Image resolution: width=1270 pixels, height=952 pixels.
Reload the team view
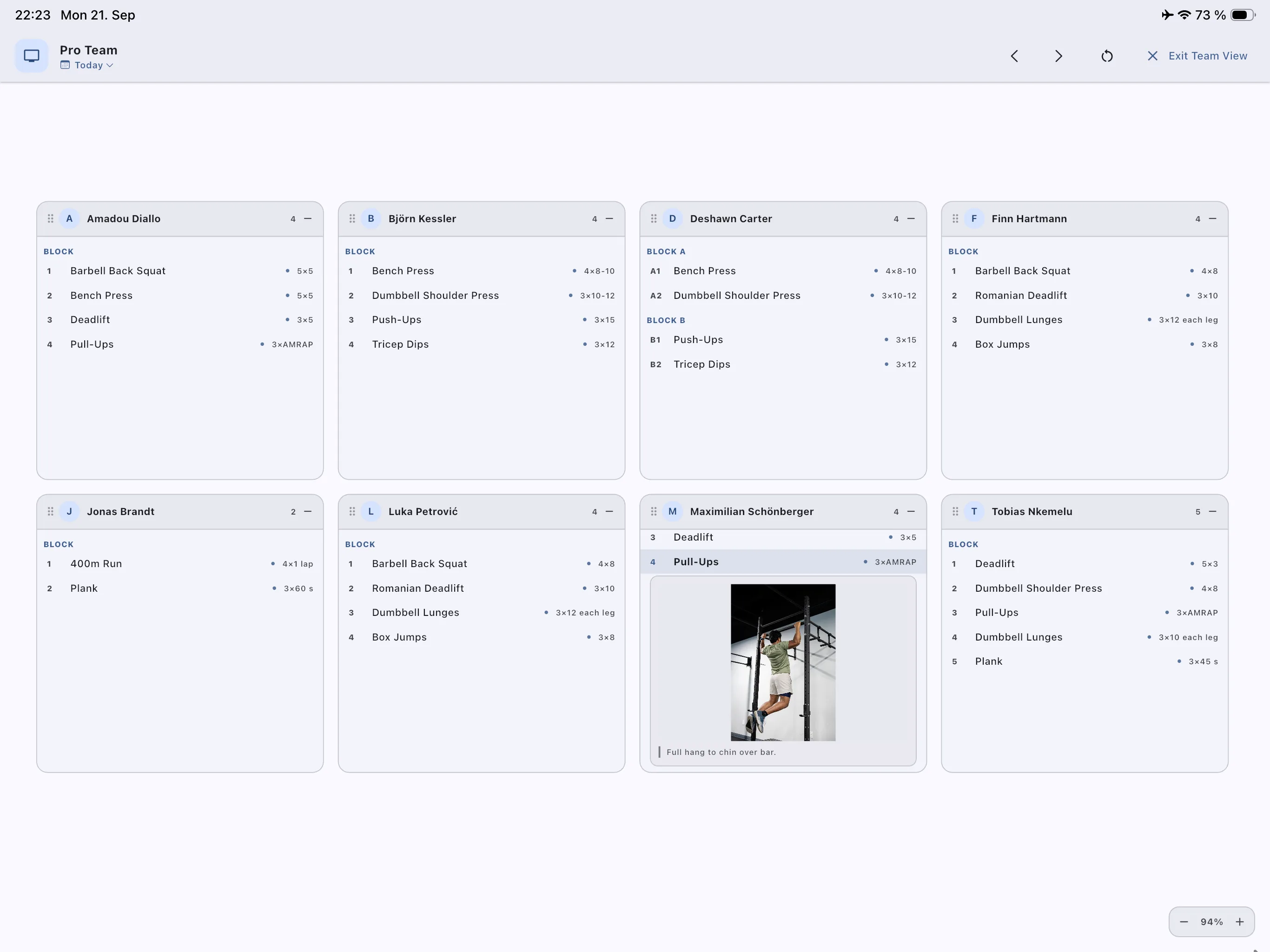click(1107, 56)
